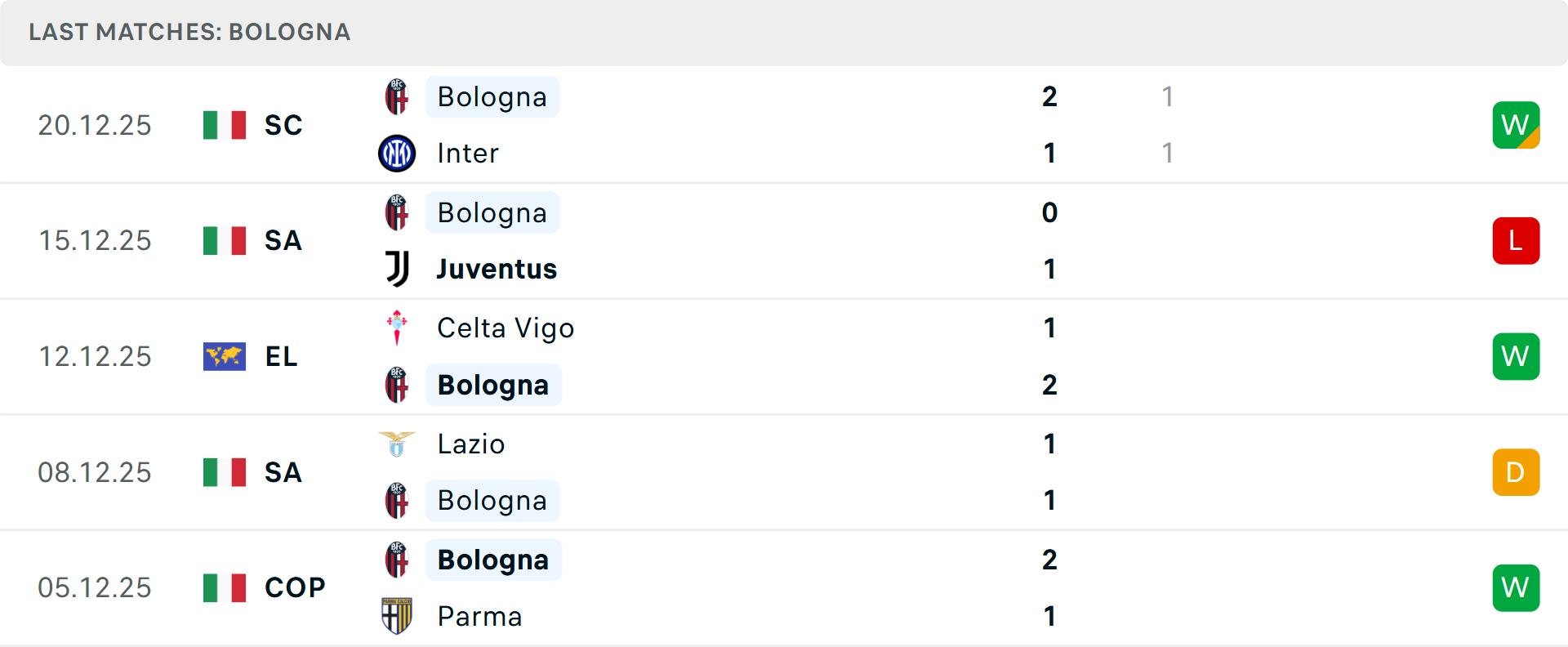Viewport: 1568px width, 647px height.
Task: Click the Celta Vigo club crest
Action: 397,328
